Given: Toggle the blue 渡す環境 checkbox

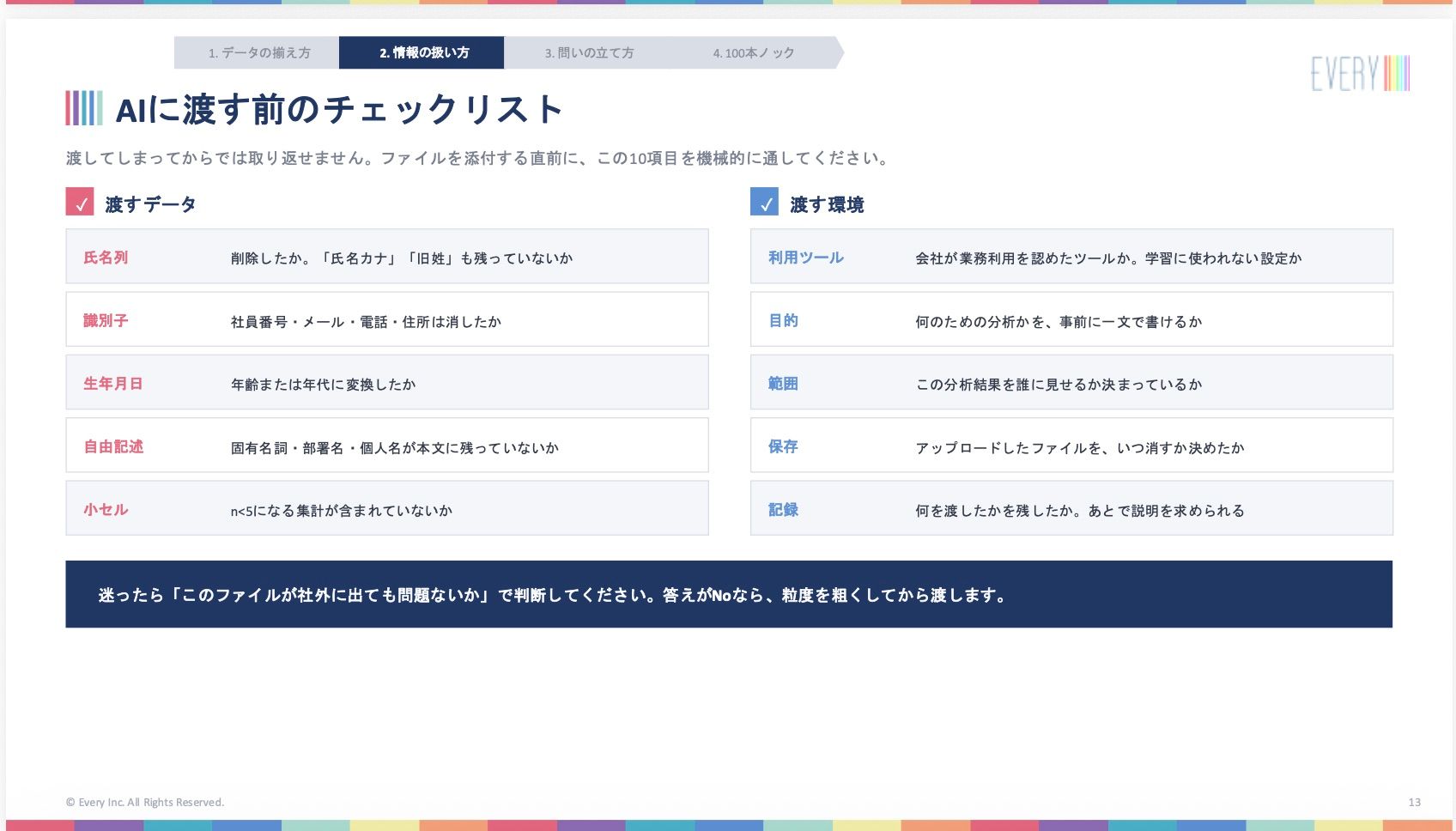Looking at the screenshot, I should point(764,202).
